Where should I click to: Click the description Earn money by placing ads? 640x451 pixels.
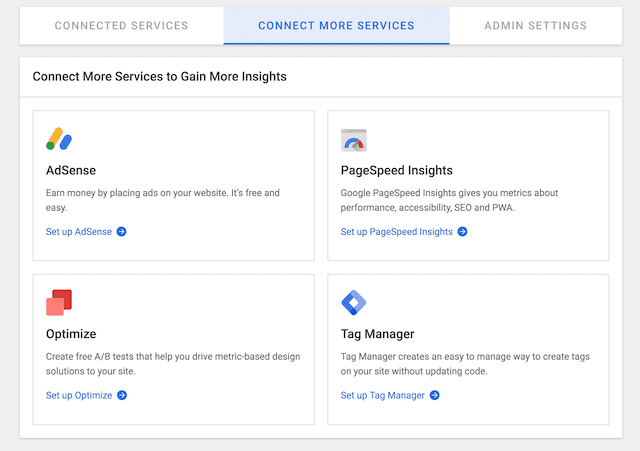[162, 200]
